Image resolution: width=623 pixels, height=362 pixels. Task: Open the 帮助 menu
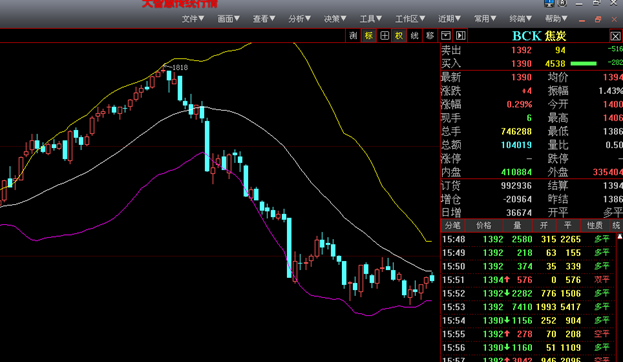point(556,19)
